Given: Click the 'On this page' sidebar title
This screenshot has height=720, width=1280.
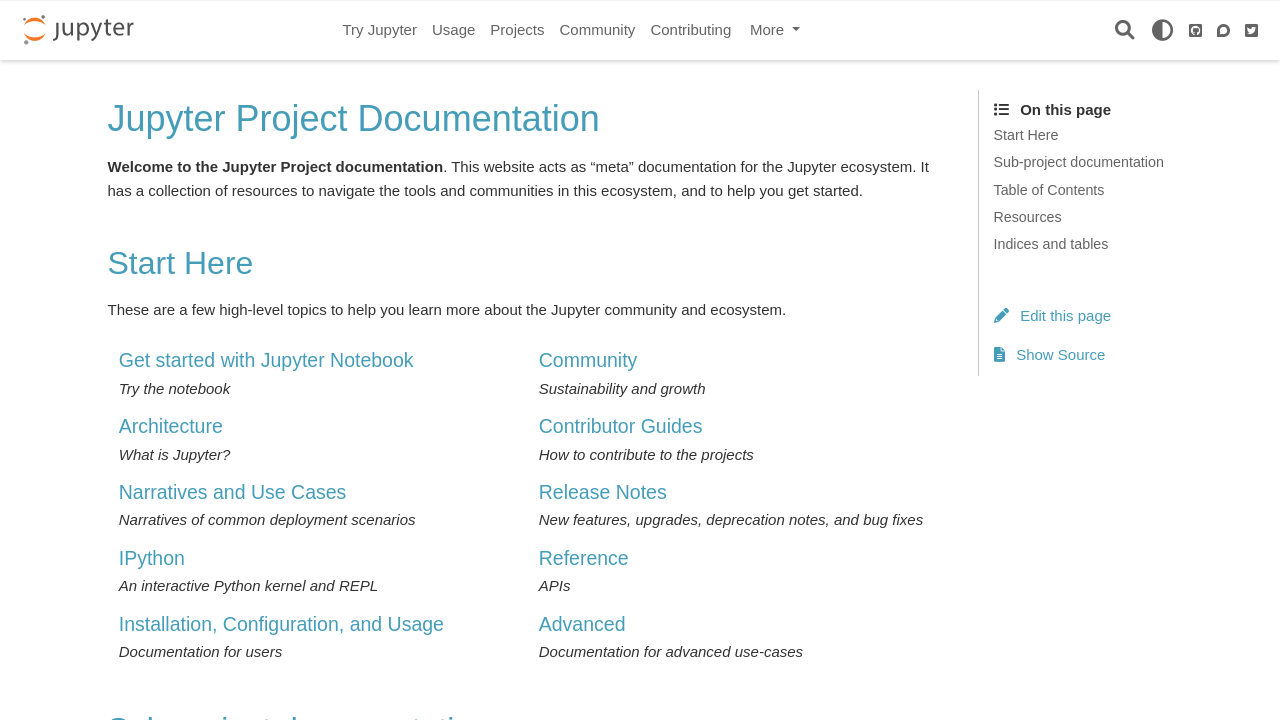Looking at the screenshot, I should (x=1065, y=110).
